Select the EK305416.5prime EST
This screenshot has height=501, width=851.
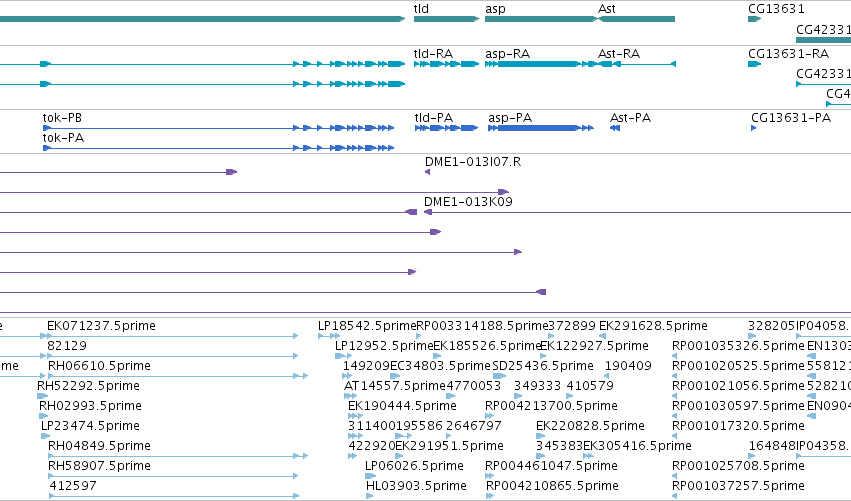click(637, 446)
